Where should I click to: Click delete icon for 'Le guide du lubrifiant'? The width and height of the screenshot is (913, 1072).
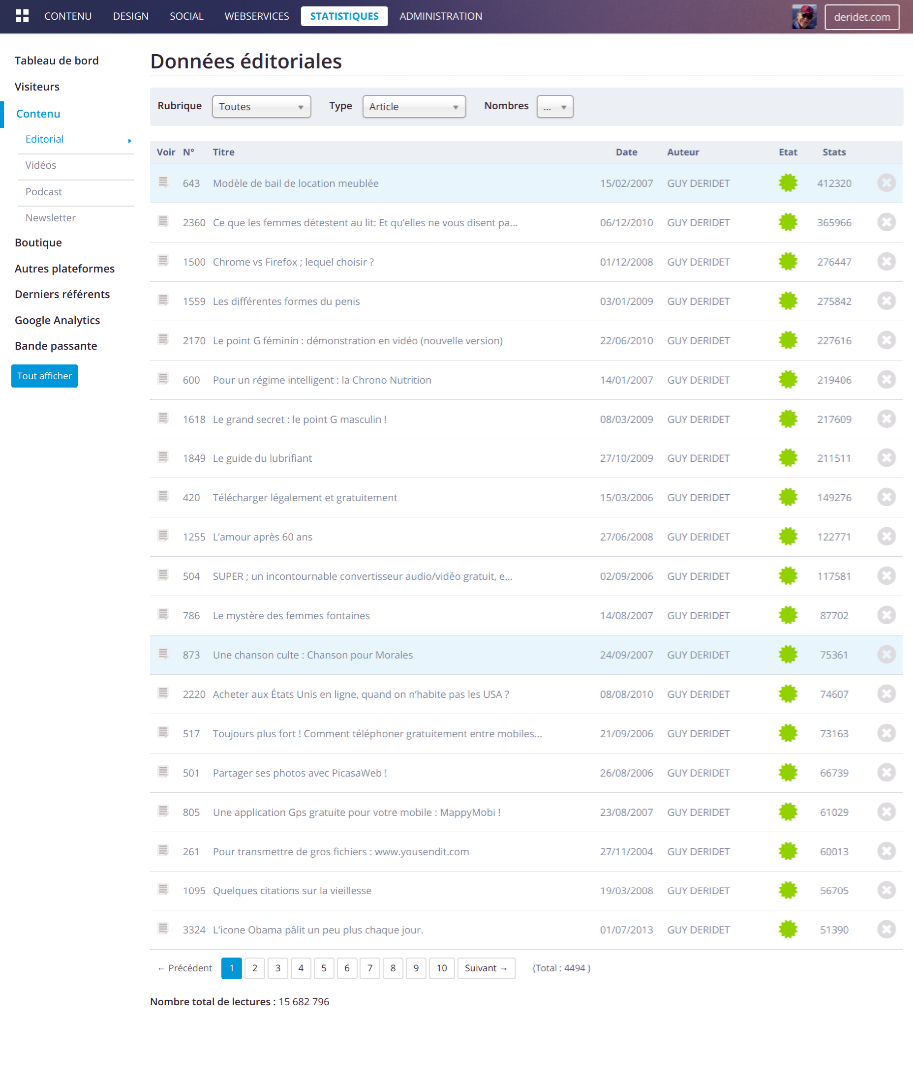pyautogui.click(x=886, y=458)
